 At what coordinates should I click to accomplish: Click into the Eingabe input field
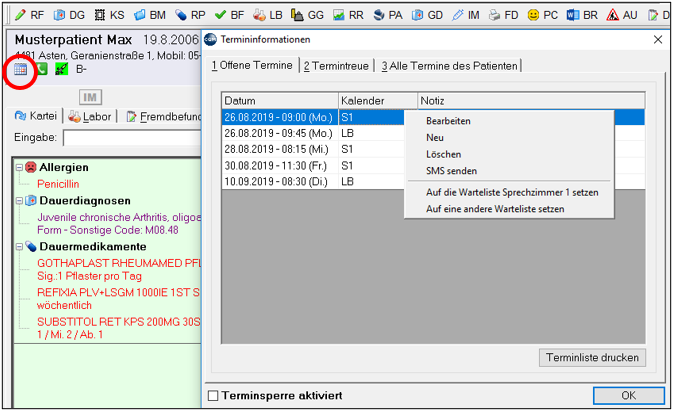coord(132,138)
